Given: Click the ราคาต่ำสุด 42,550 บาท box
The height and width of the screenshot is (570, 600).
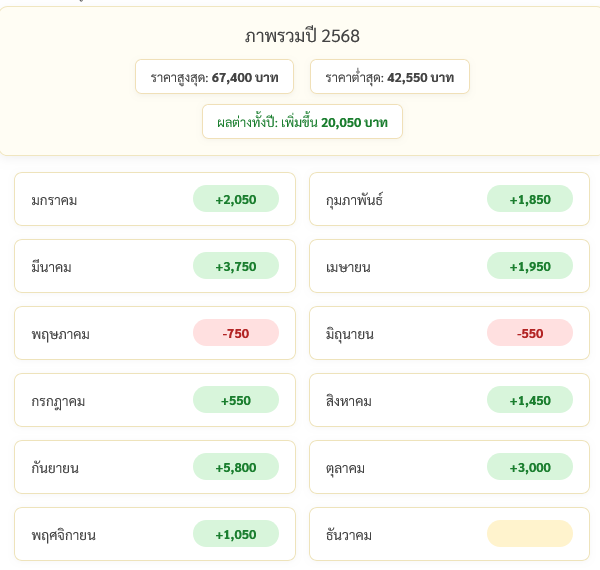Looking at the screenshot, I should [x=389, y=77].
